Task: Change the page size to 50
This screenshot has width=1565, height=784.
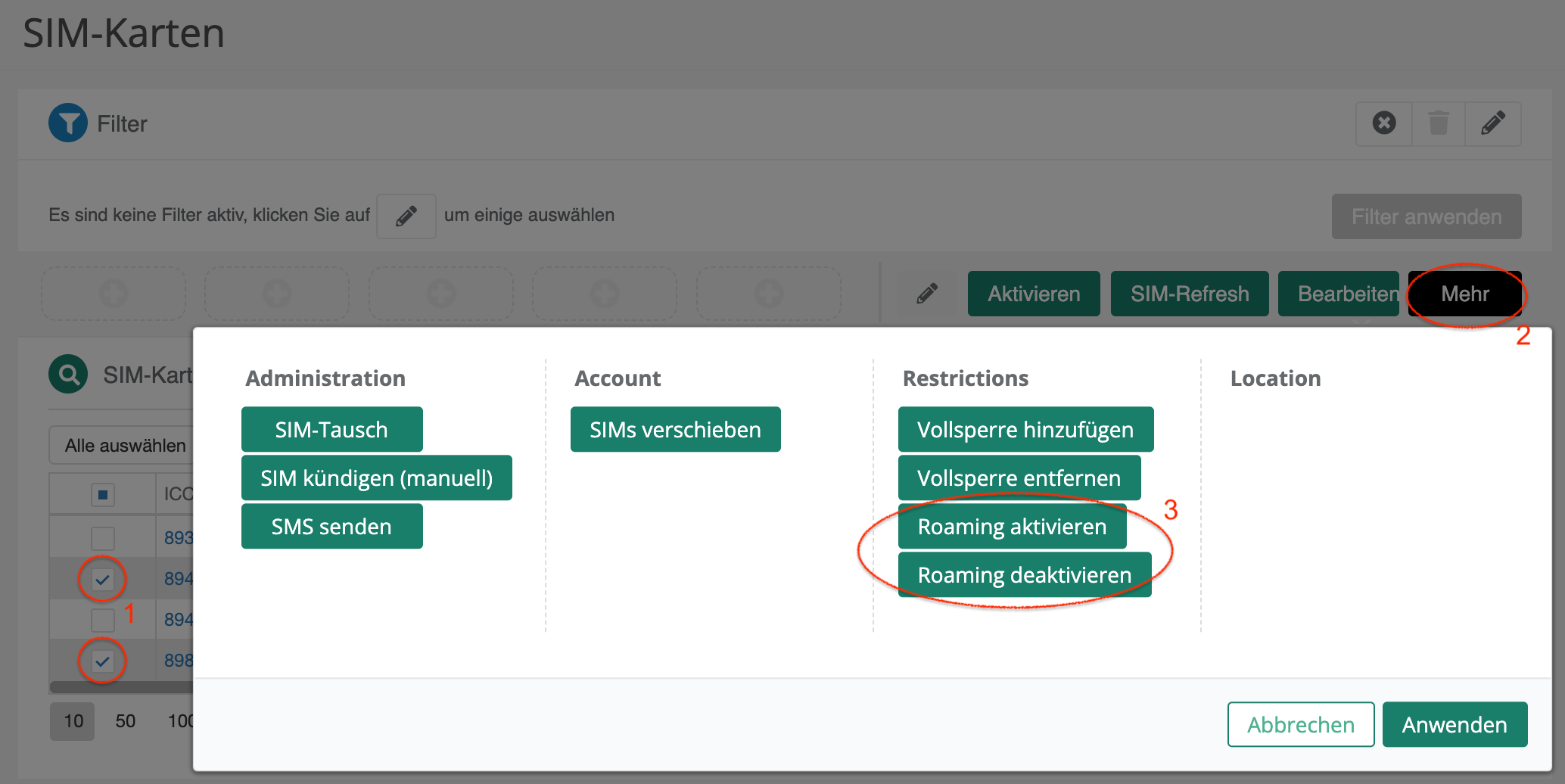Action: (x=126, y=720)
